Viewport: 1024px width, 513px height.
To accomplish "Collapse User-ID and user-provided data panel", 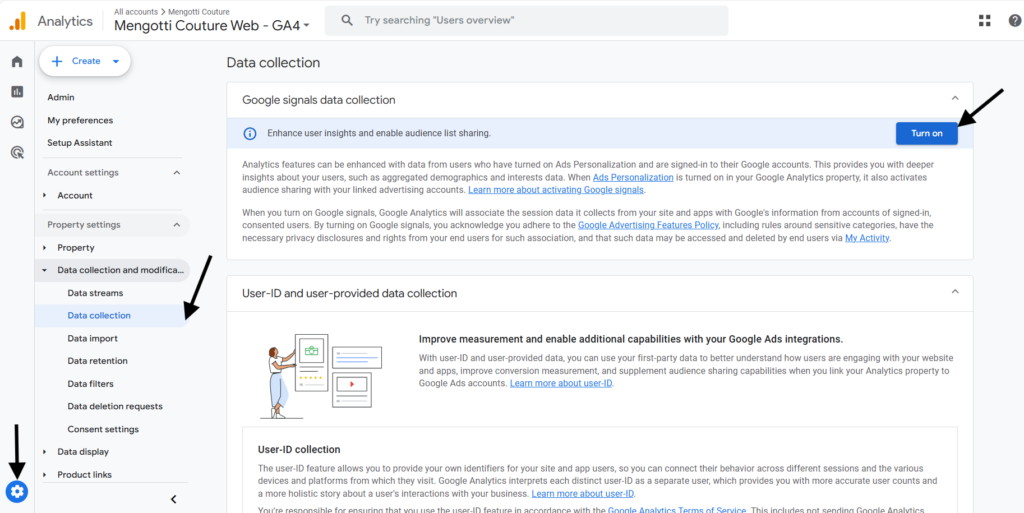I will point(955,292).
